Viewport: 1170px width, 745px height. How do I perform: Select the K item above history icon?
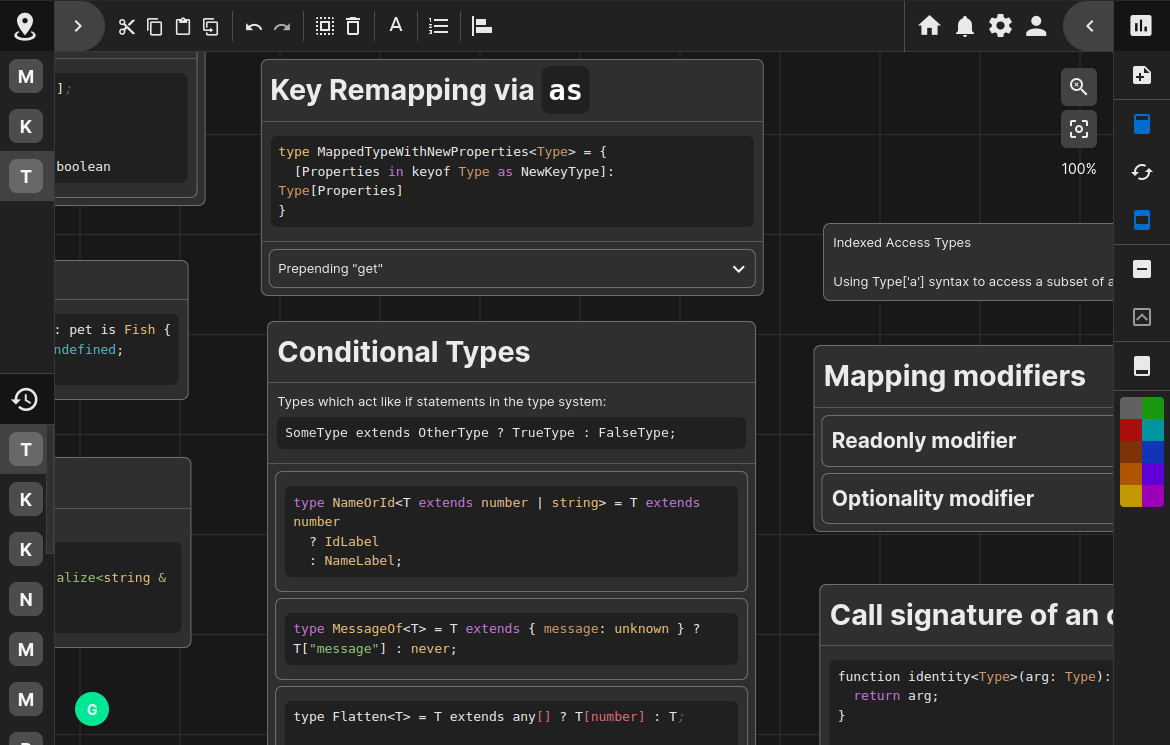[25, 126]
